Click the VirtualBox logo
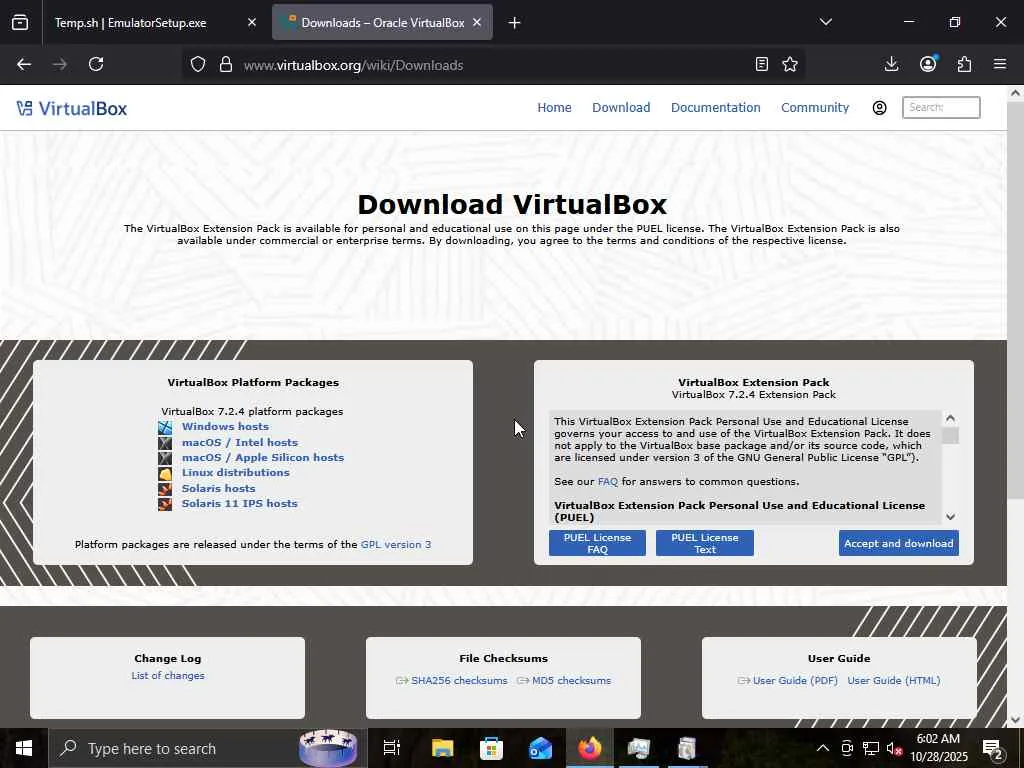This screenshot has width=1024, height=768. tap(72, 108)
